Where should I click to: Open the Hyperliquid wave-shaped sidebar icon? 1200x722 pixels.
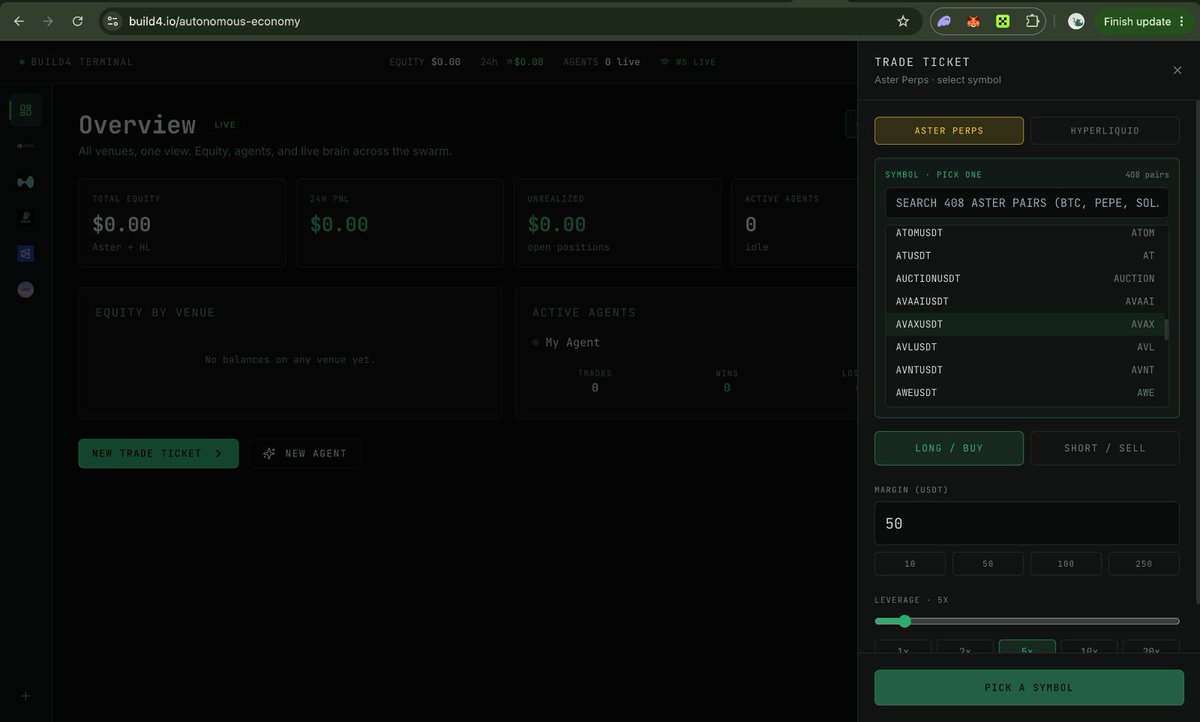tap(25, 182)
